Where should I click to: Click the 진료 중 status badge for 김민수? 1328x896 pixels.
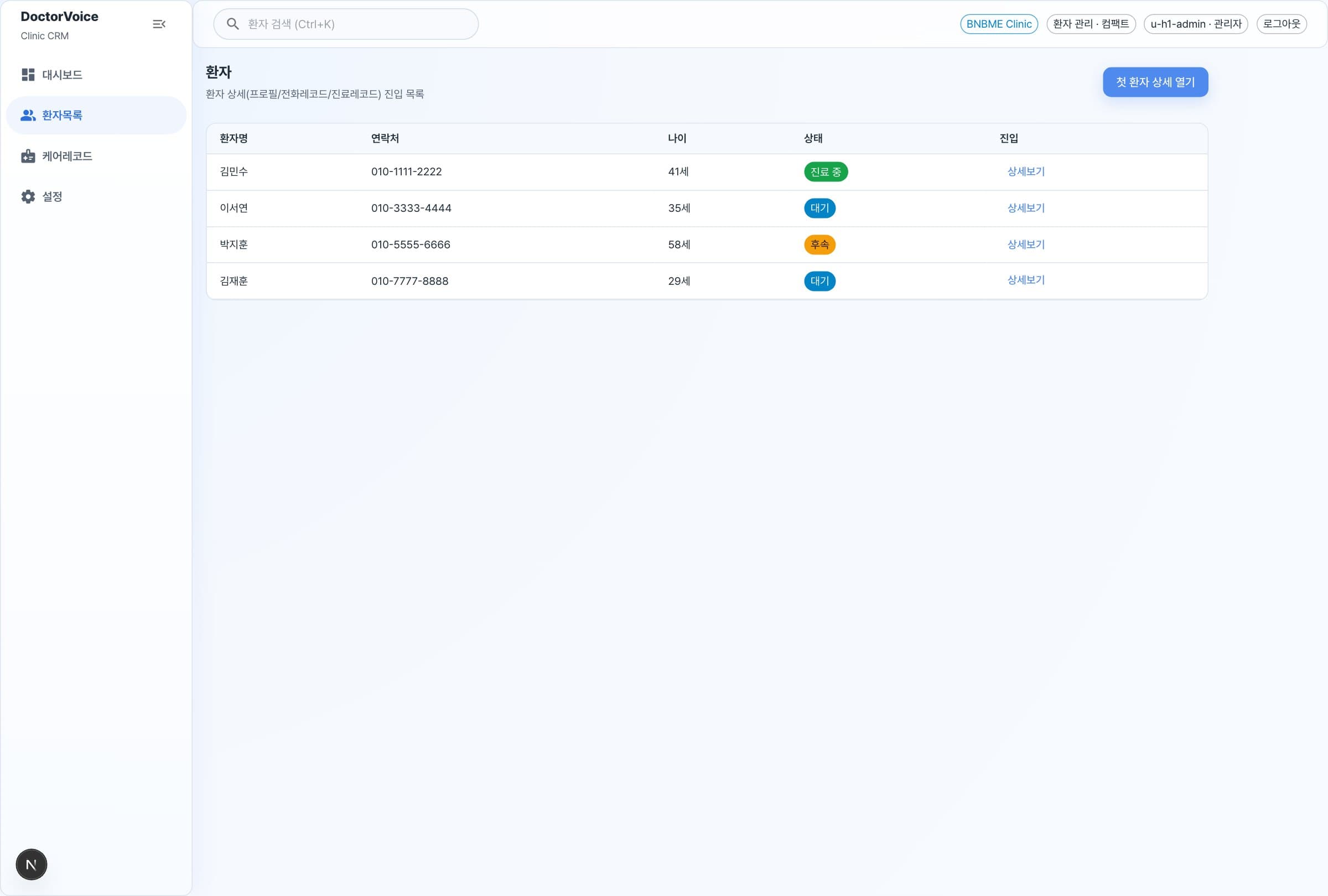[826, 171]
